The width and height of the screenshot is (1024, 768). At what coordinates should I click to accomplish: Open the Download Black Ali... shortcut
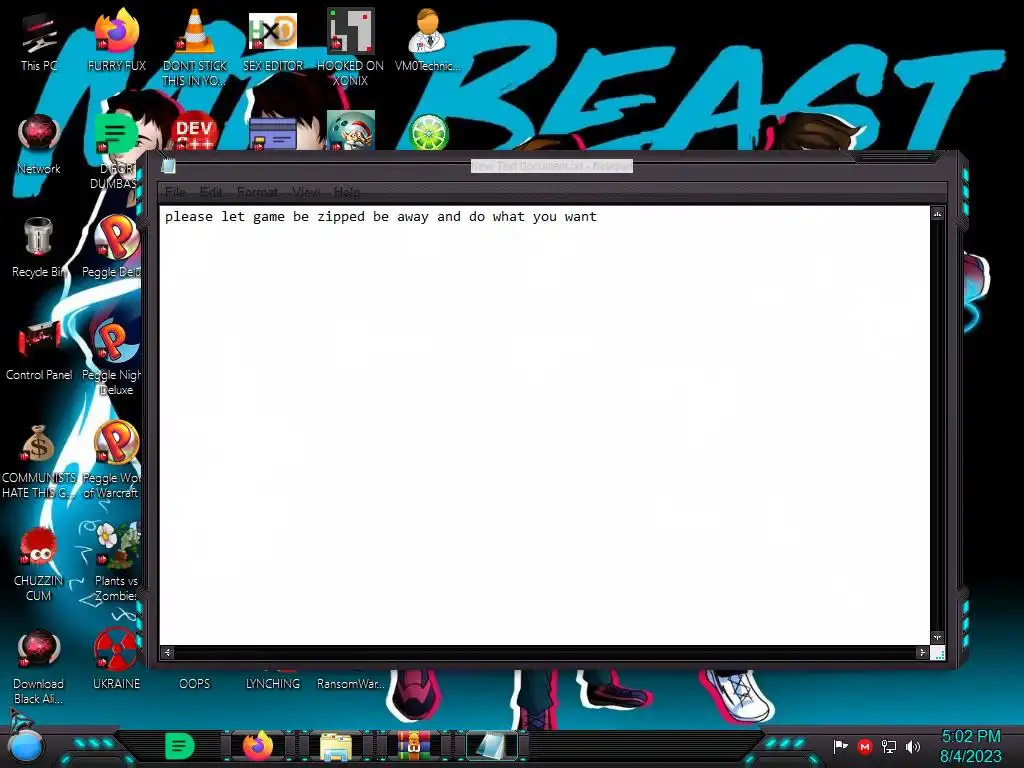click(39, 666)
